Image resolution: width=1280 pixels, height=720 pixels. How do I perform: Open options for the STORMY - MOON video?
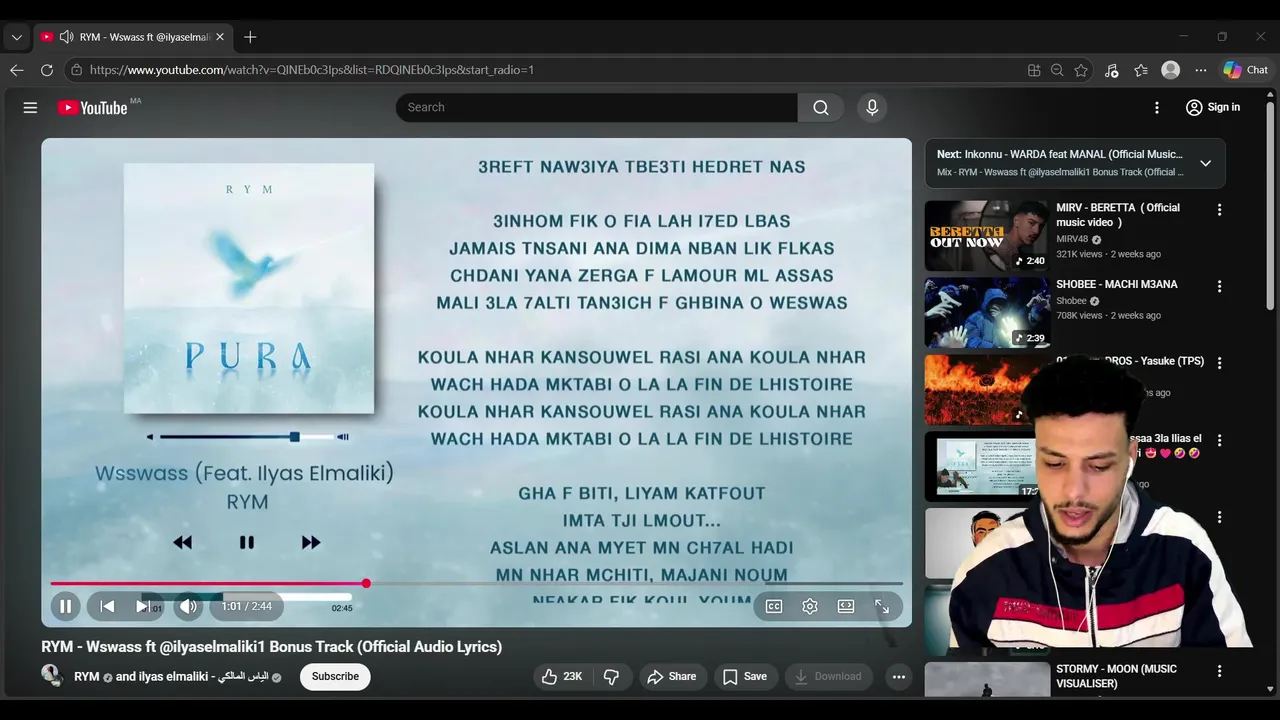[1219, 671]
